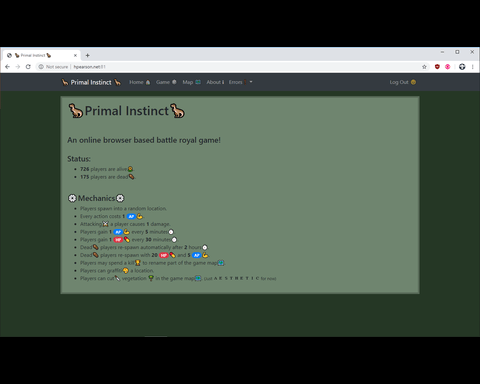Screen dimensions: 480x384
Task: Click the trophy emoji after 'spend a kill'
Action: pos(138,263)
